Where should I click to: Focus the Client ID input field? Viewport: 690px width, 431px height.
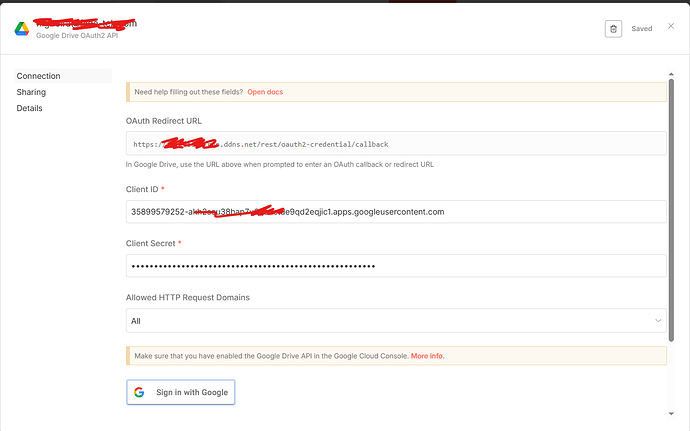tap(396, 212)
